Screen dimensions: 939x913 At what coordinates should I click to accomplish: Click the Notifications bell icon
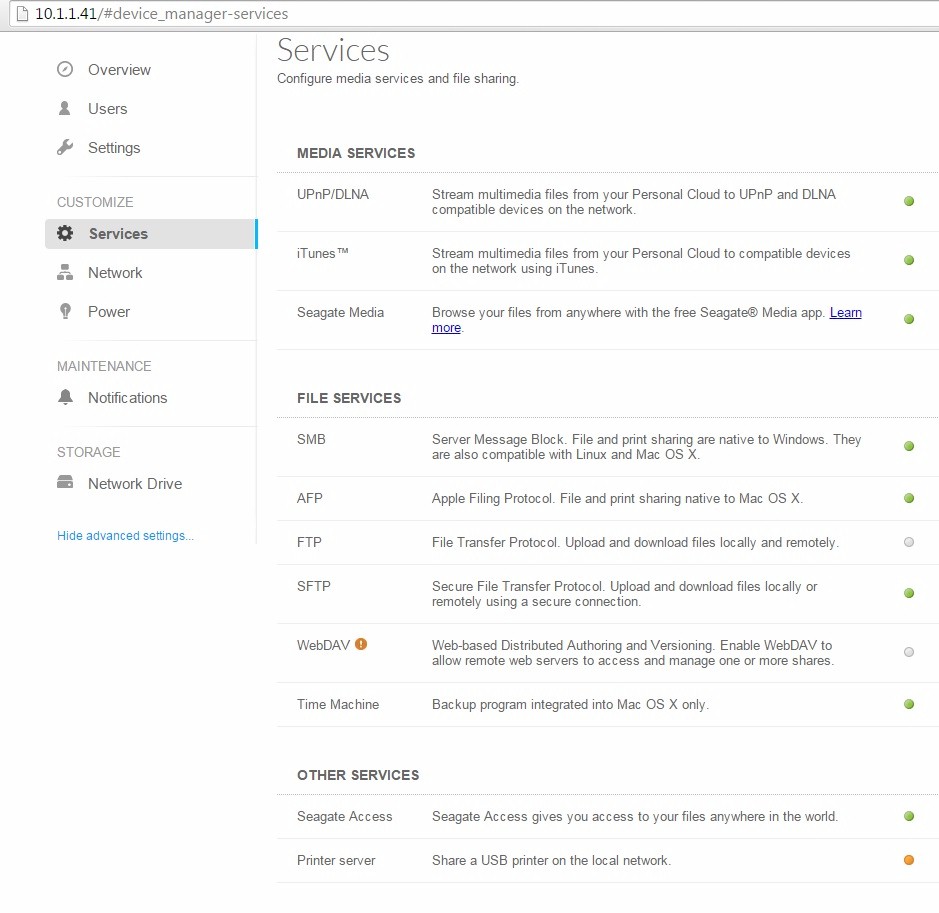[x=65, y=397]
